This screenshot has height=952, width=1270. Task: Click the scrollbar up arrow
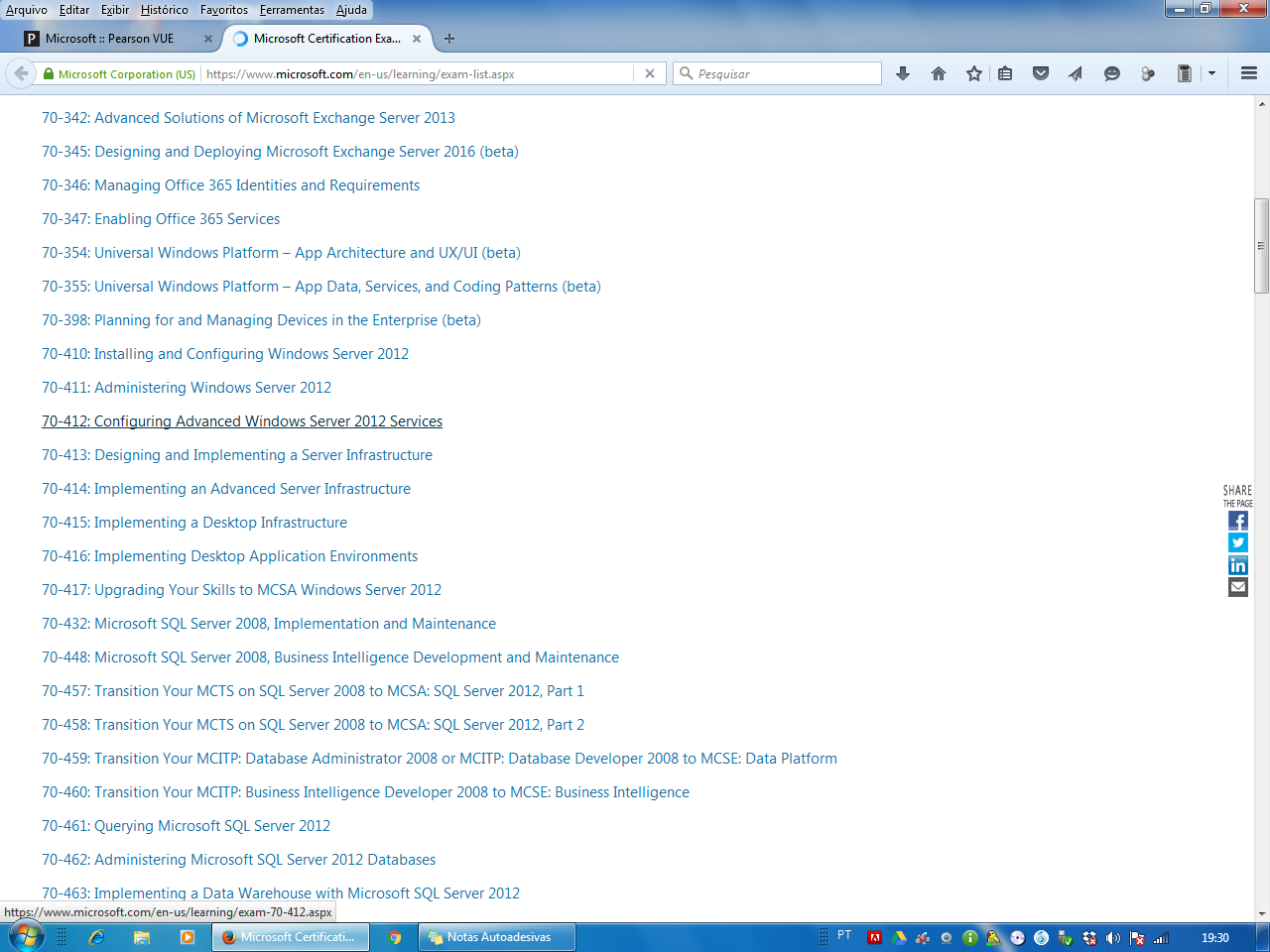(x=1261, y=103)
